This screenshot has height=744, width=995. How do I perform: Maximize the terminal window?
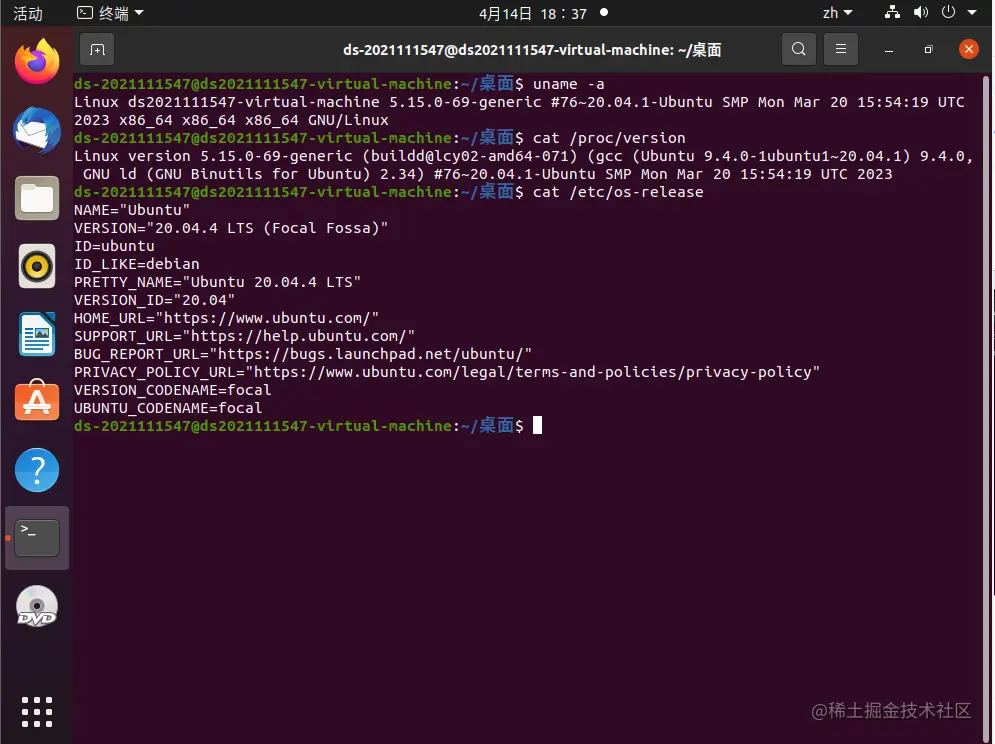928,50
